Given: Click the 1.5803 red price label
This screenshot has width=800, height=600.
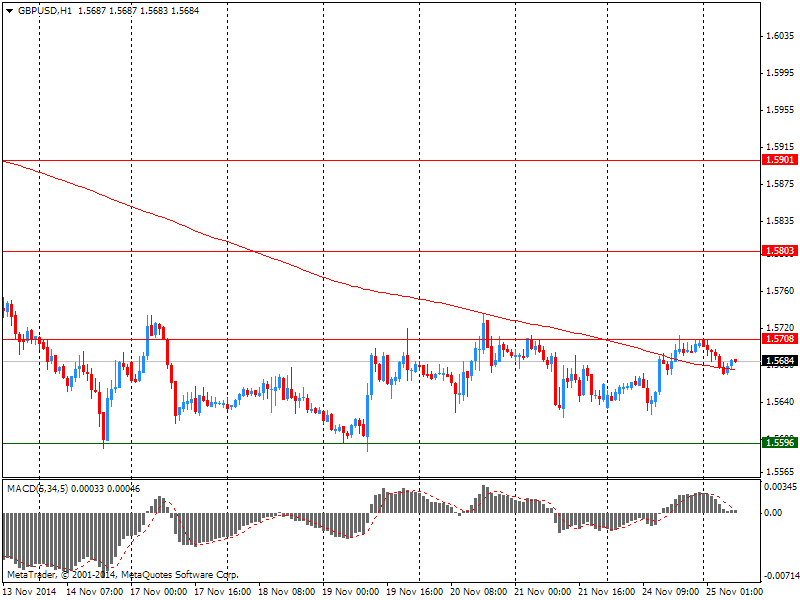Looking at the screenshot, I should click(x=779, y=251).
